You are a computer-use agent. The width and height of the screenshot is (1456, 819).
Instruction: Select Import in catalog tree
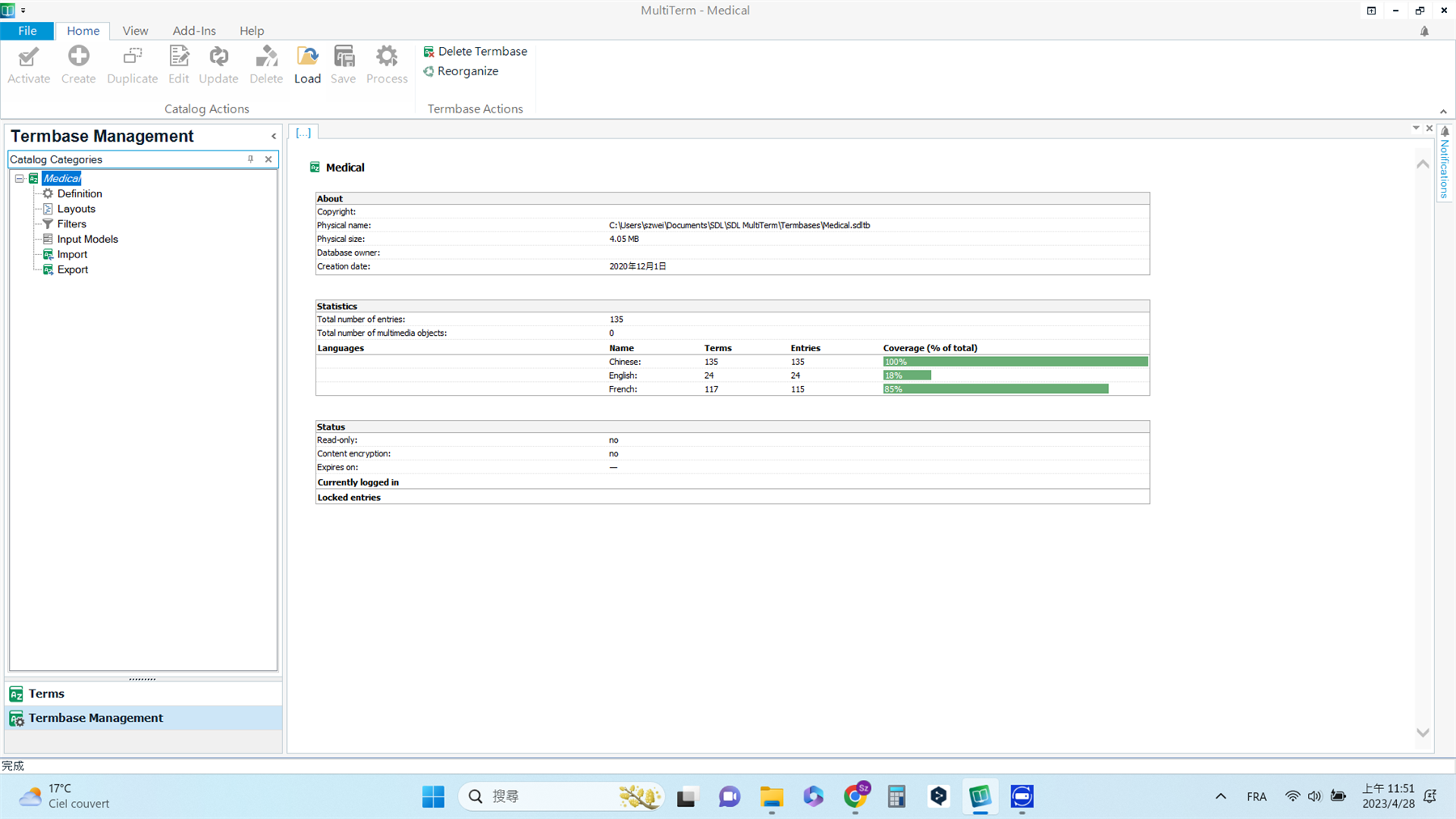(x=72, y=255)
